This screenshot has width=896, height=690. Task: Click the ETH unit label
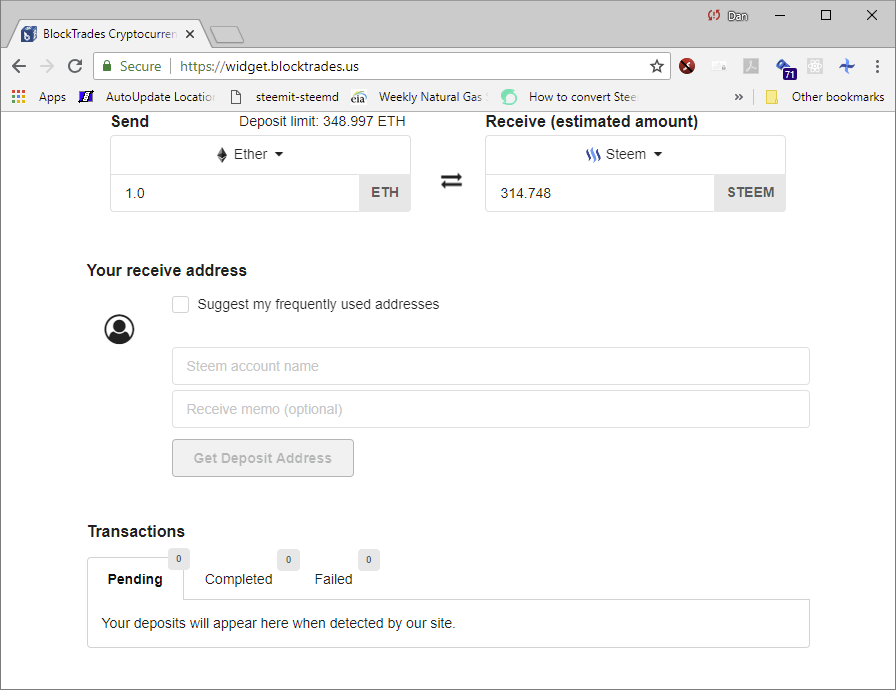[385, 192]
